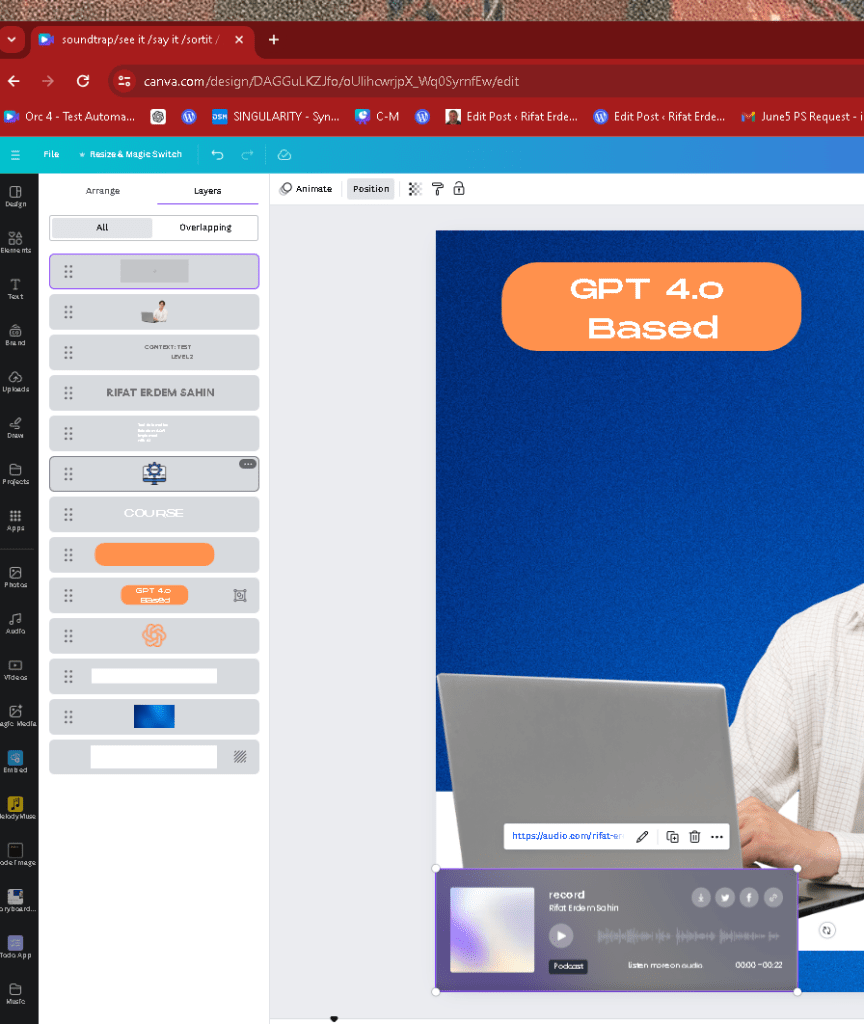Click the undo arrow in header
Screen dimensions: 864x1024
pyautogui.click(x=217, y=155)
